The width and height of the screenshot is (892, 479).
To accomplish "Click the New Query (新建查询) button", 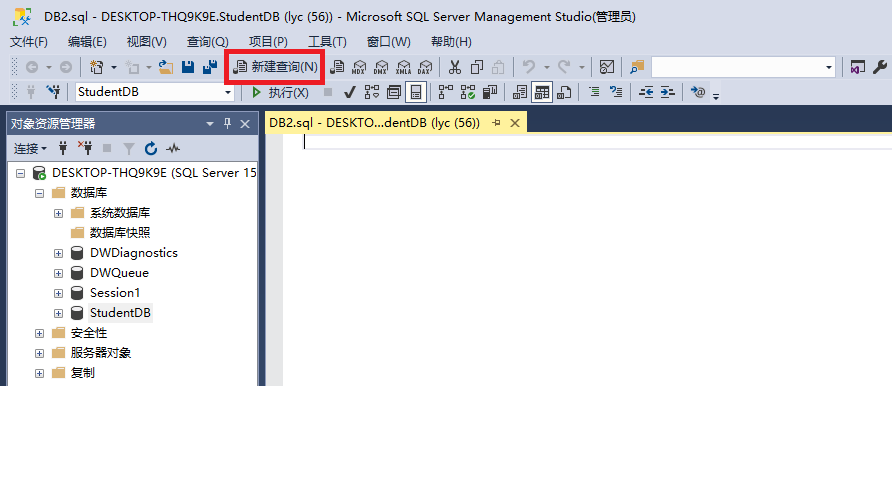I will [276, 67].
